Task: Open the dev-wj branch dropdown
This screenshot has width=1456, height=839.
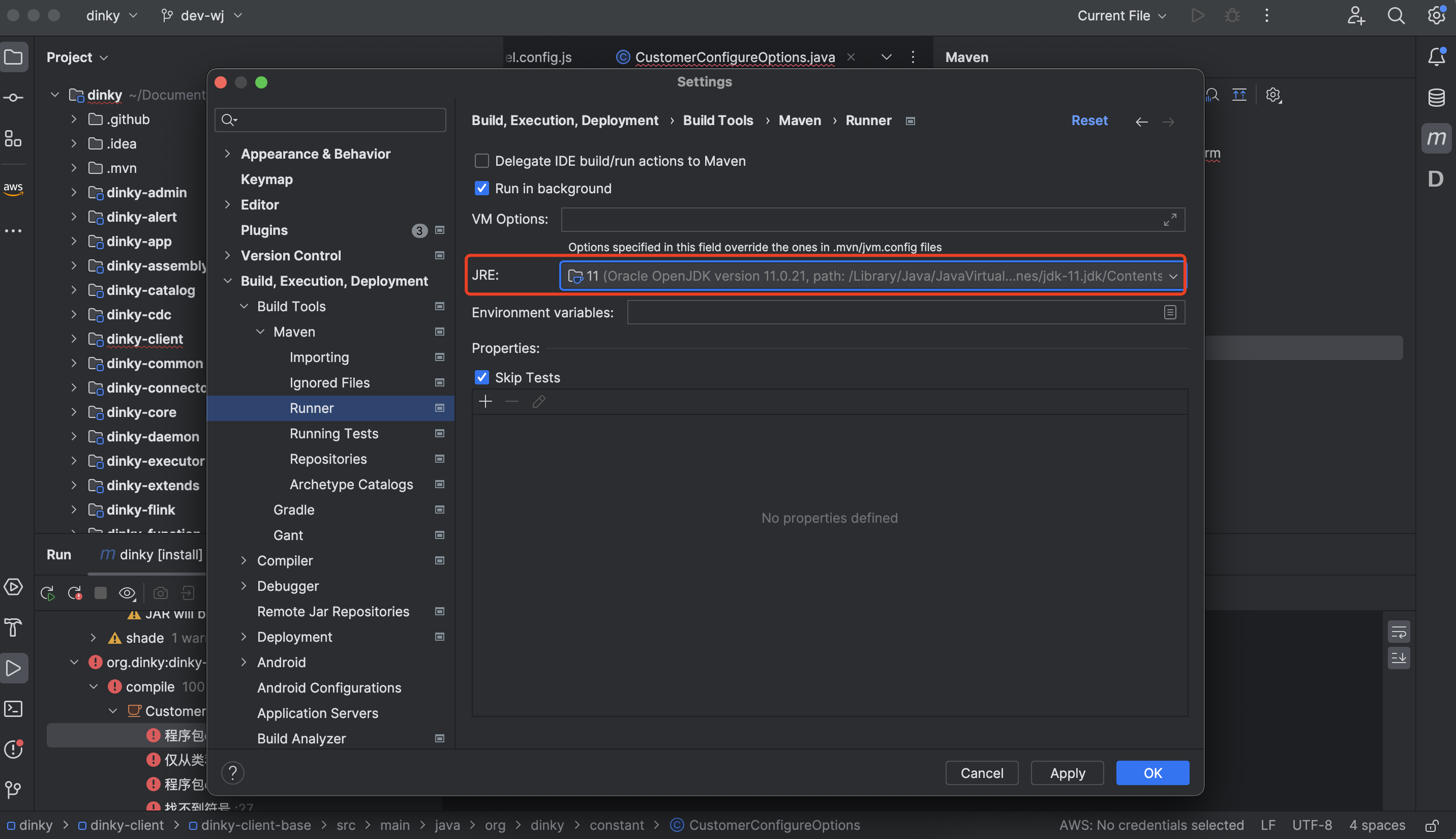Action: pyautogui.click(x=202, y=16)
